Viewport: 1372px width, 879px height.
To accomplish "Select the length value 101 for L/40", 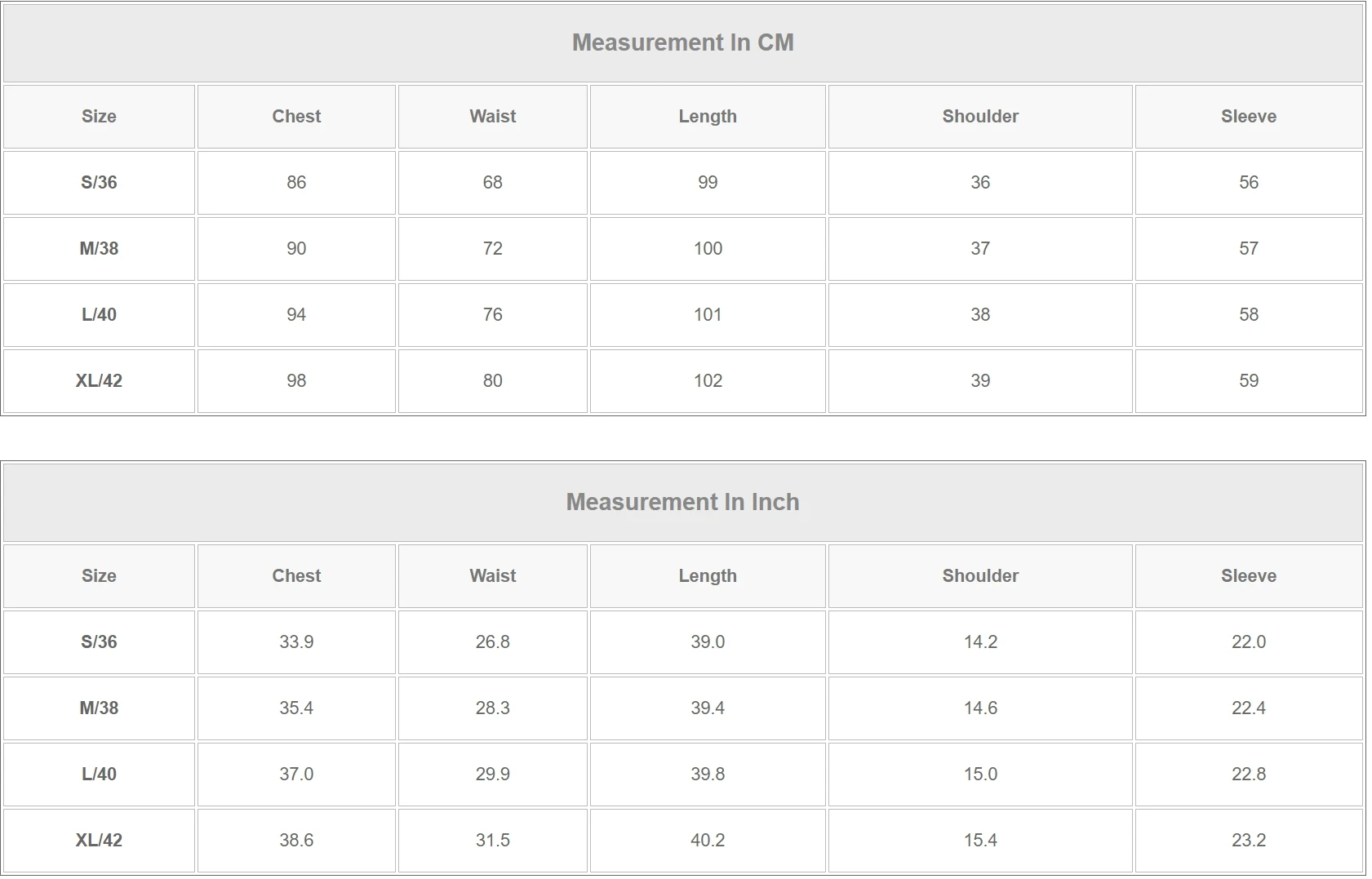I will pos(708,315).
